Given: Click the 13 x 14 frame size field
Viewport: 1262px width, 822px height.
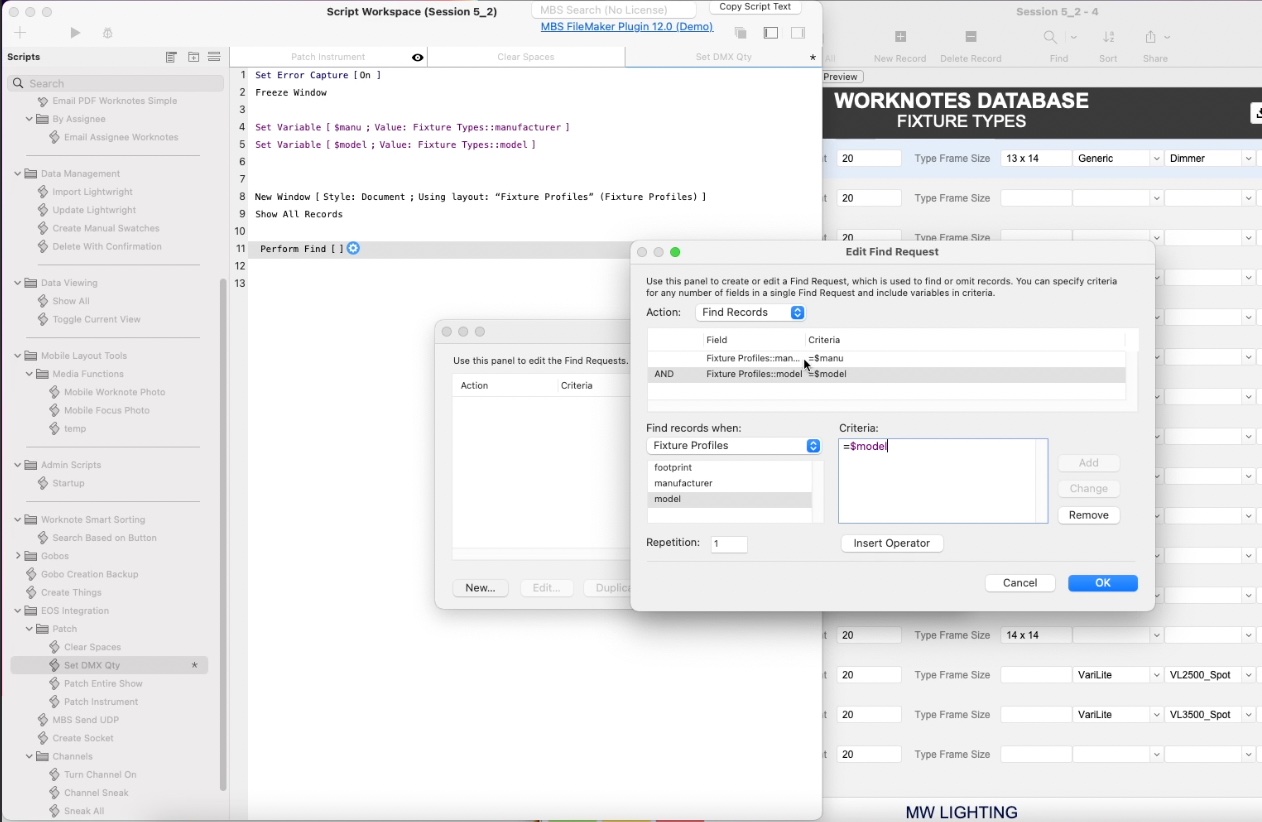Looking at the screenshot, I should [1035, 159].
